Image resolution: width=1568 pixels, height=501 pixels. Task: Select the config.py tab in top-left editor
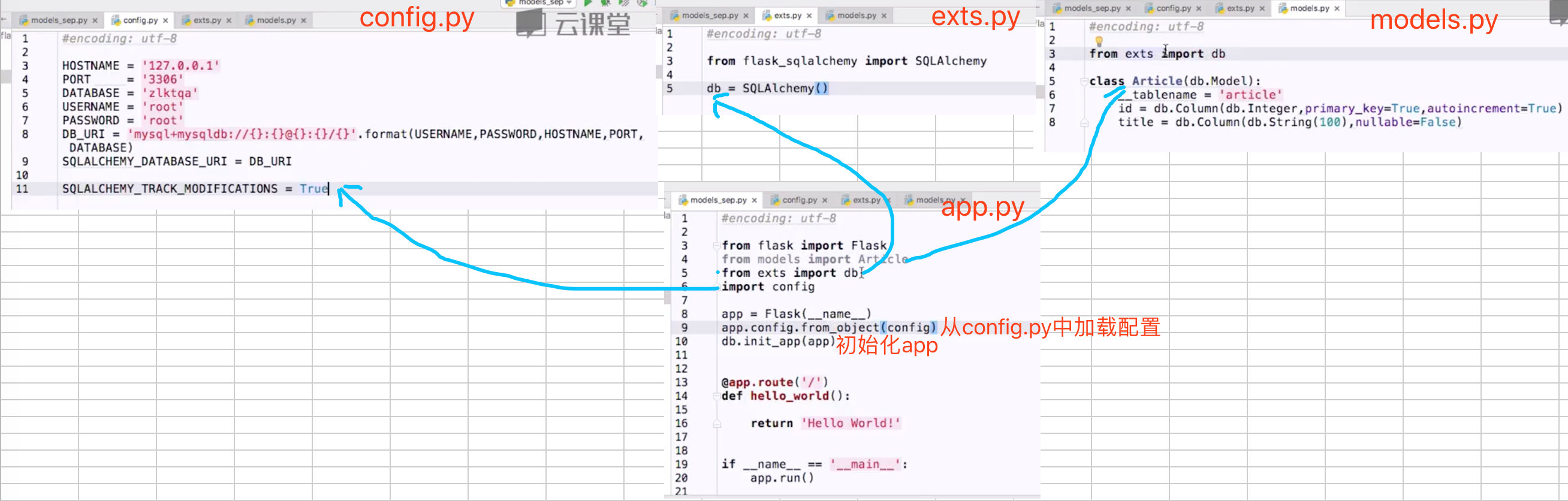pos(141,21)
